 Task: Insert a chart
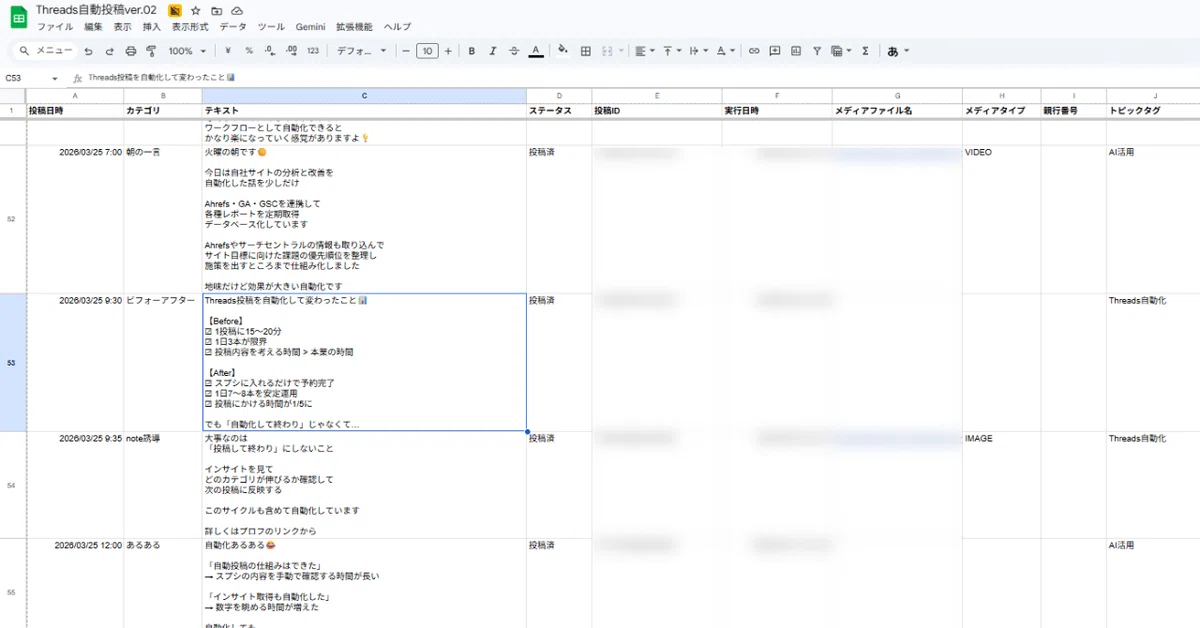pos(796,51)
